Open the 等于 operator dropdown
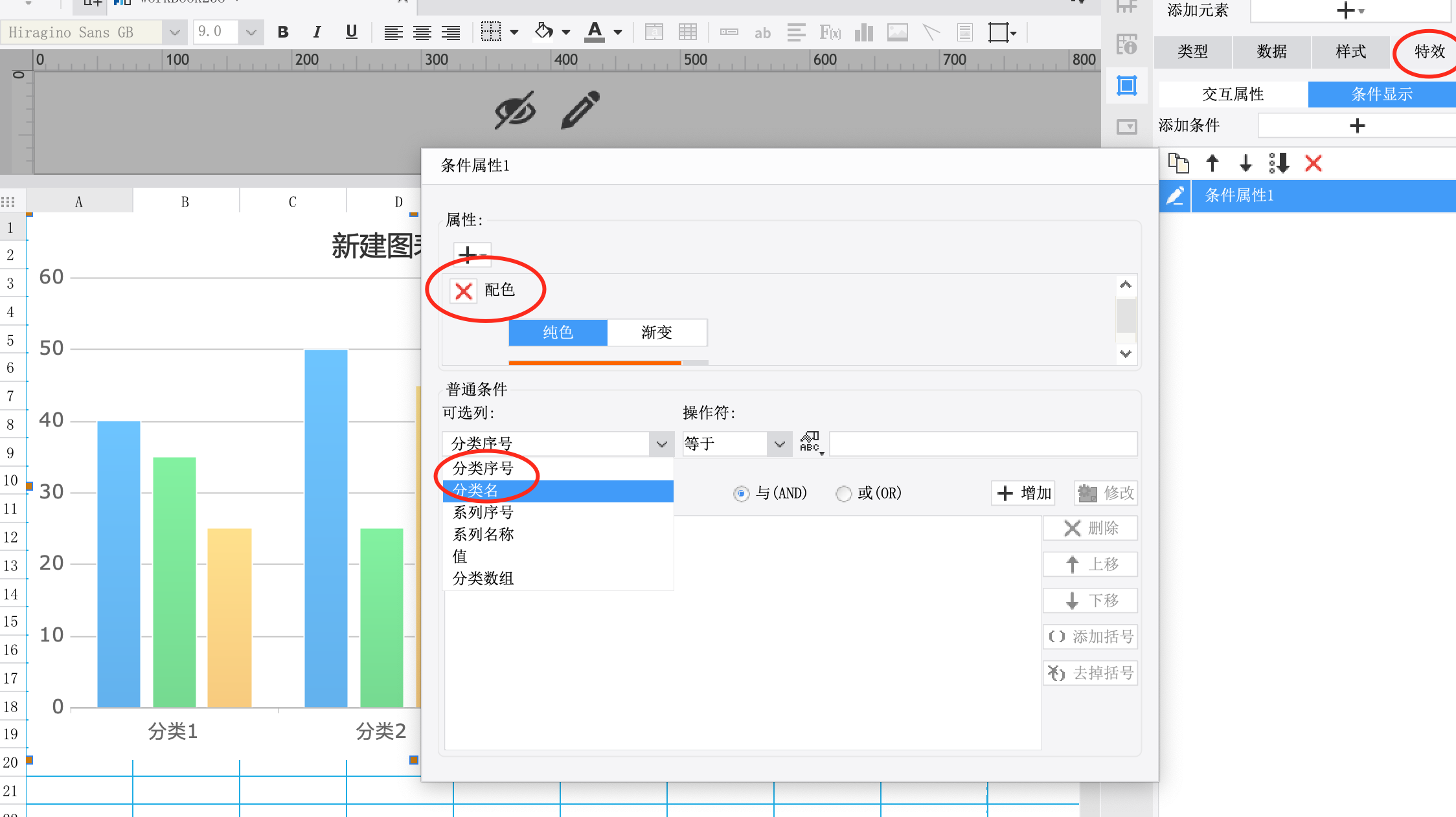The image size is (1456, 817). tap(780, 444)
